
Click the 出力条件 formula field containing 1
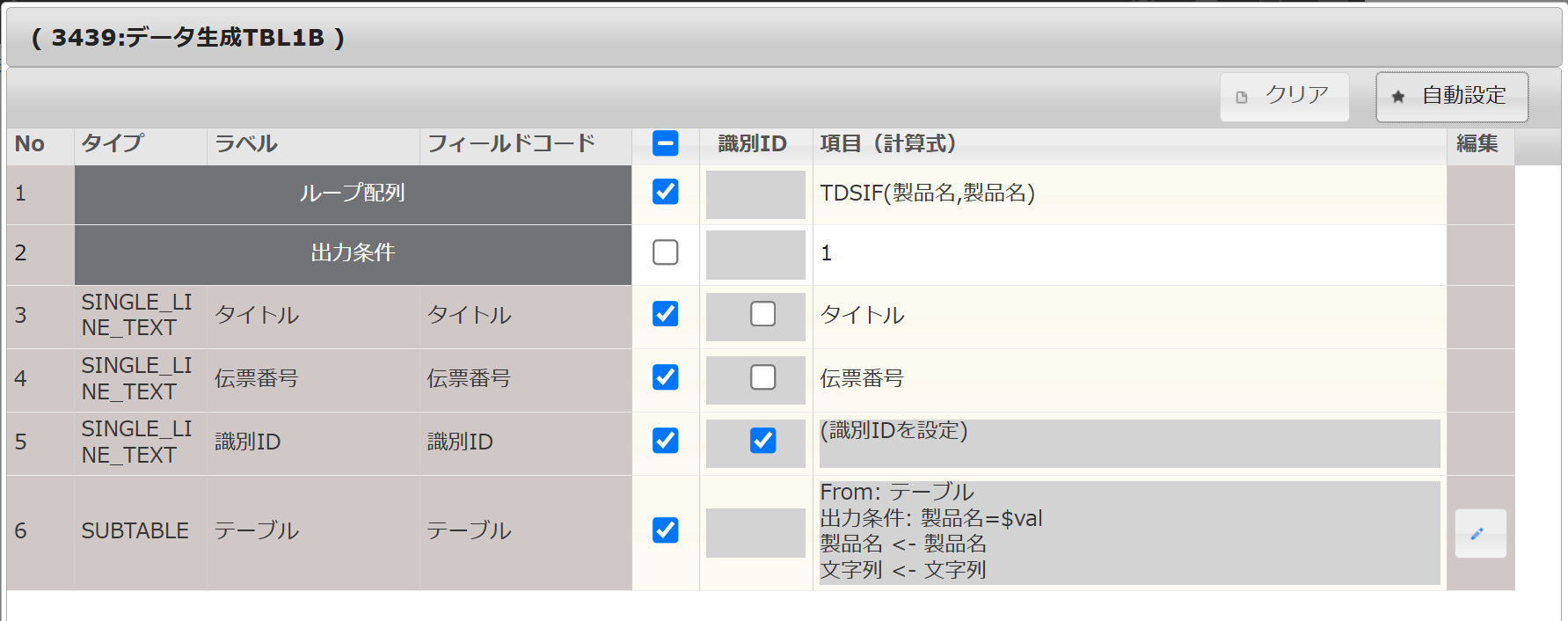[x=1129, y=254]
